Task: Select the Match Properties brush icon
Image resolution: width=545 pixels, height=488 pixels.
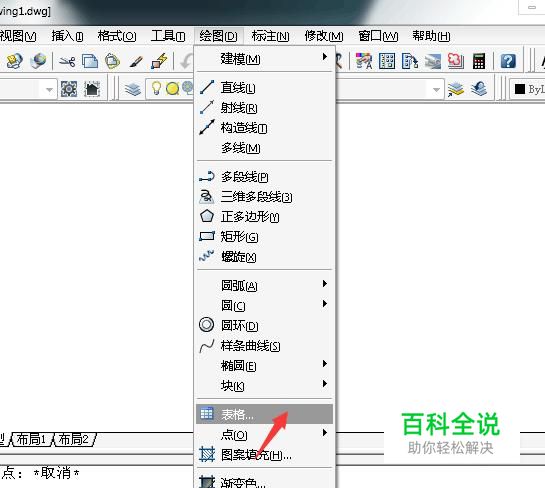Action: [136, 62]
